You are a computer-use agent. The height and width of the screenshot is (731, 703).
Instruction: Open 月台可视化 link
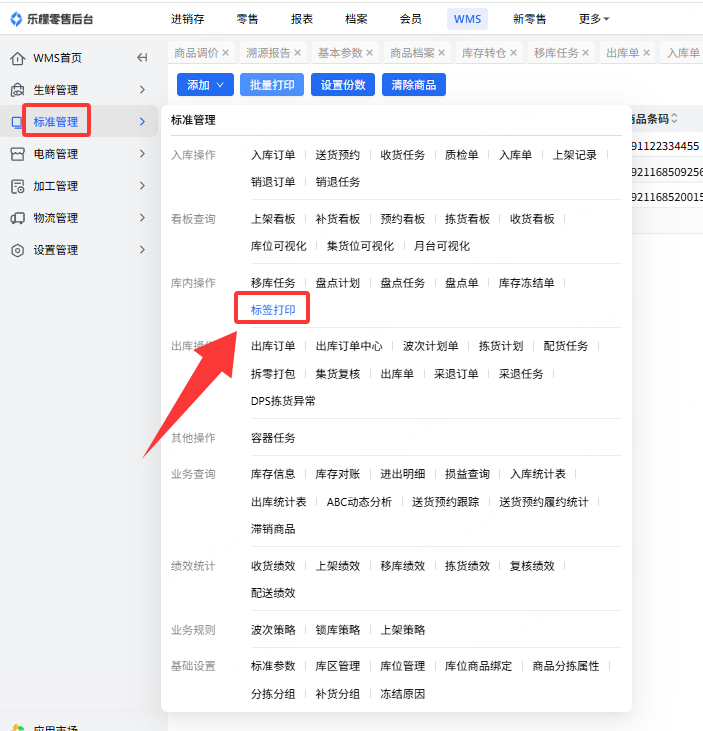441,246
